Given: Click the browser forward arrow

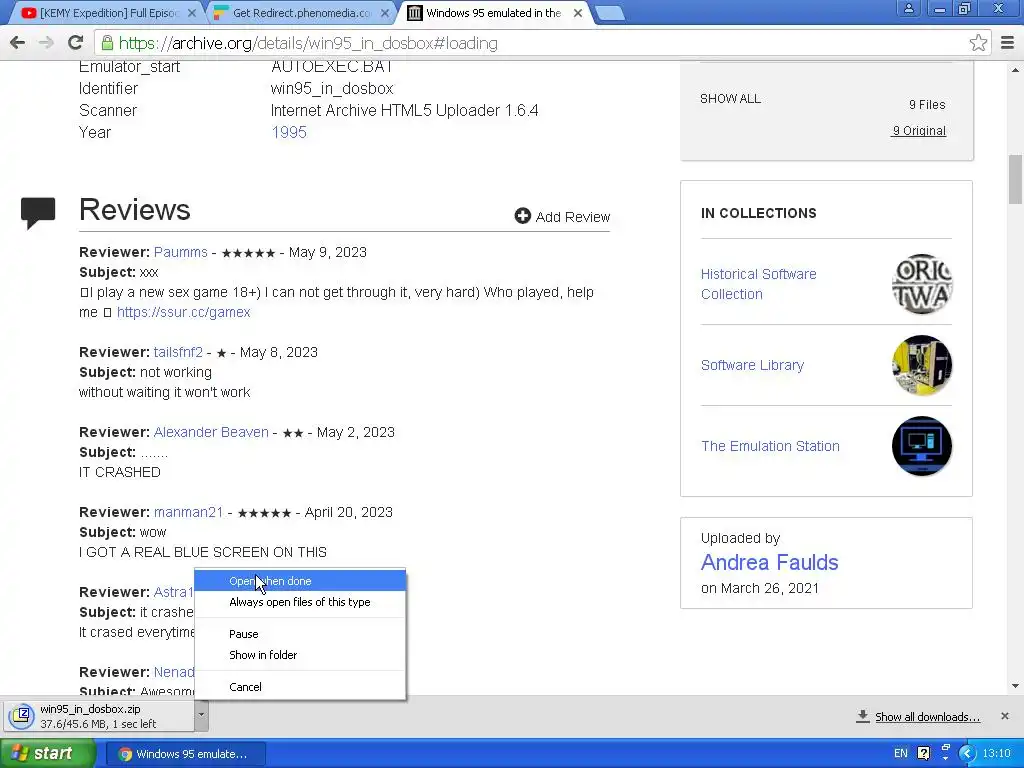Looking at the screenshot, I should (x=46, y=43).
